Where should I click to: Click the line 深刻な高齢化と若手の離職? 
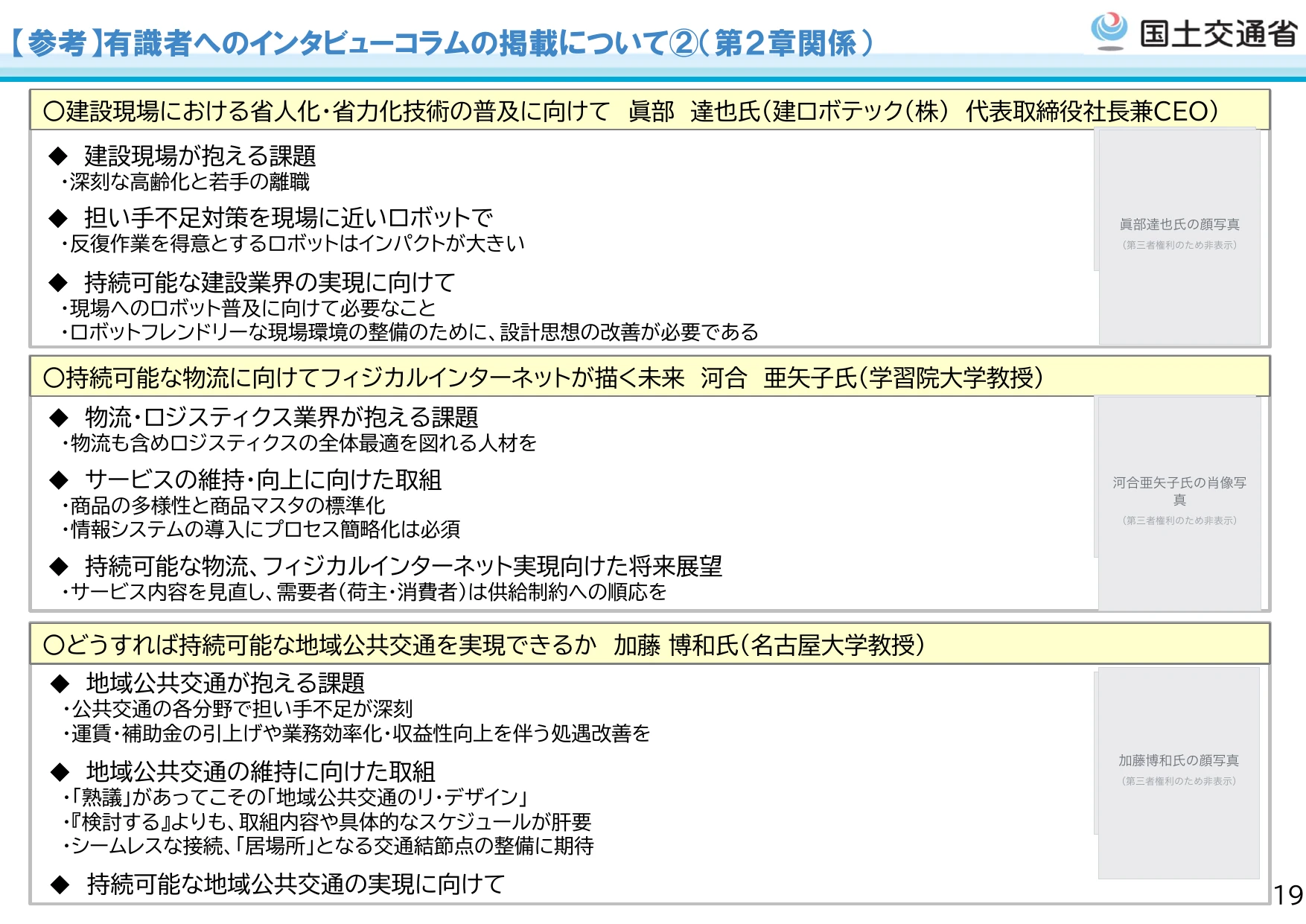click(185, 182)
